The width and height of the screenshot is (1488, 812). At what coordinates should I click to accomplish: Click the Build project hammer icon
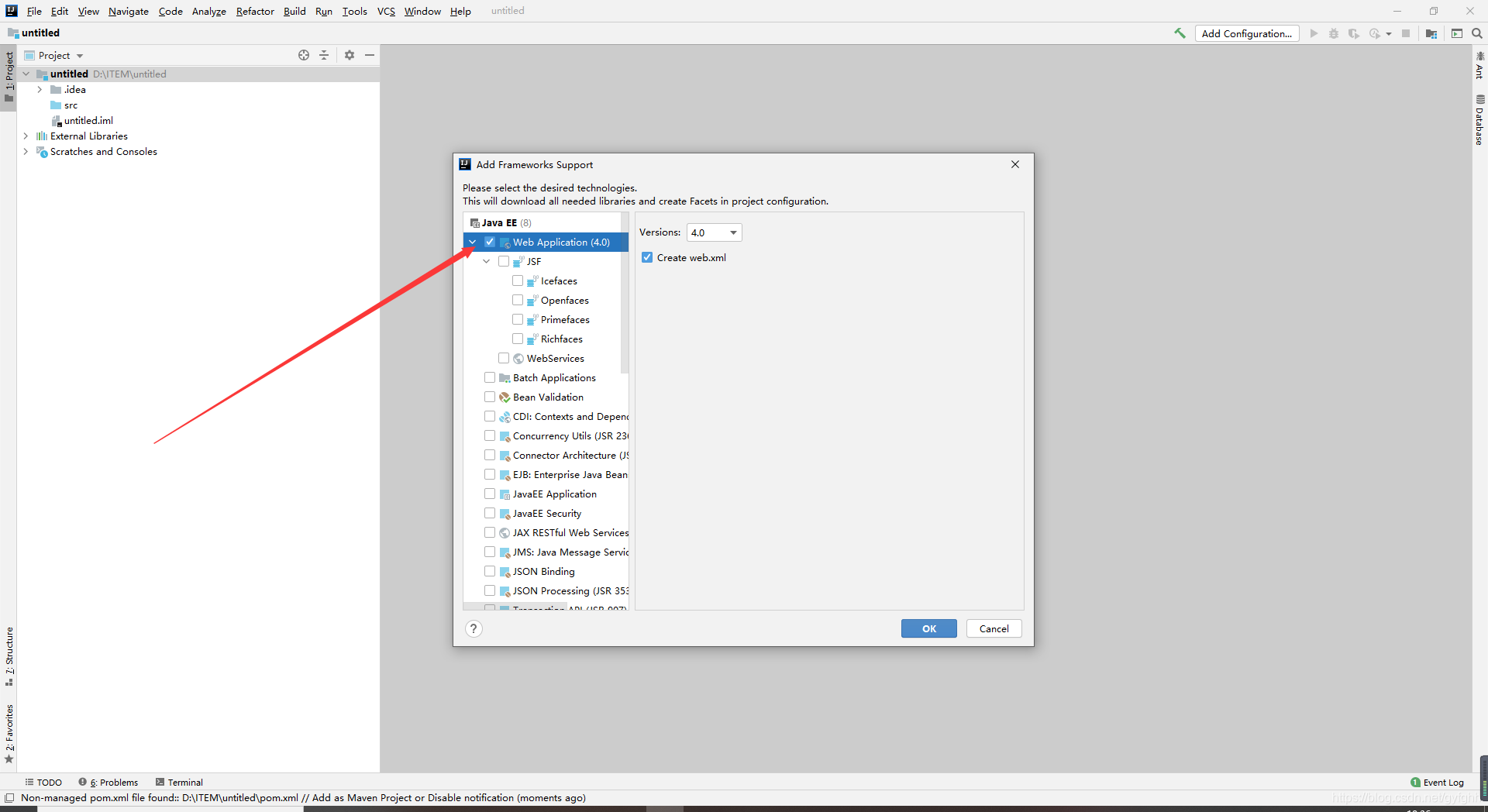[x=1180, y=33]
